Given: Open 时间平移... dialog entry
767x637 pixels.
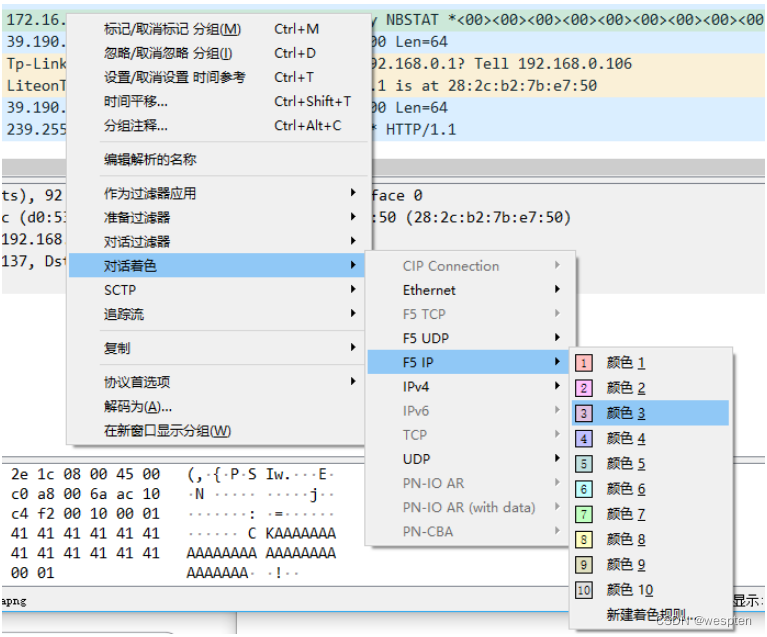Looking at the screenshot, I should click(218, 101).
